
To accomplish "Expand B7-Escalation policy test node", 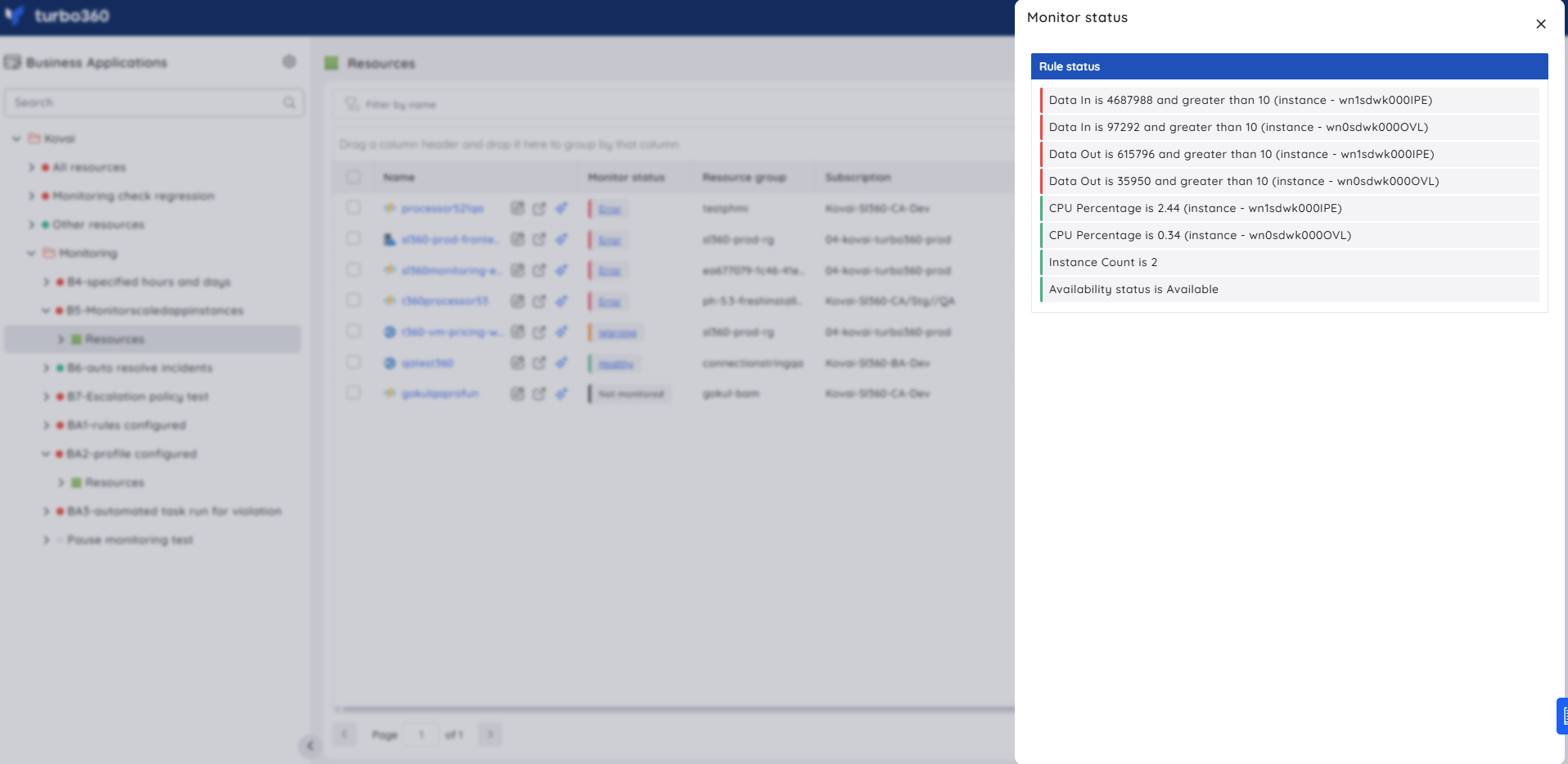I will (46, 396).
